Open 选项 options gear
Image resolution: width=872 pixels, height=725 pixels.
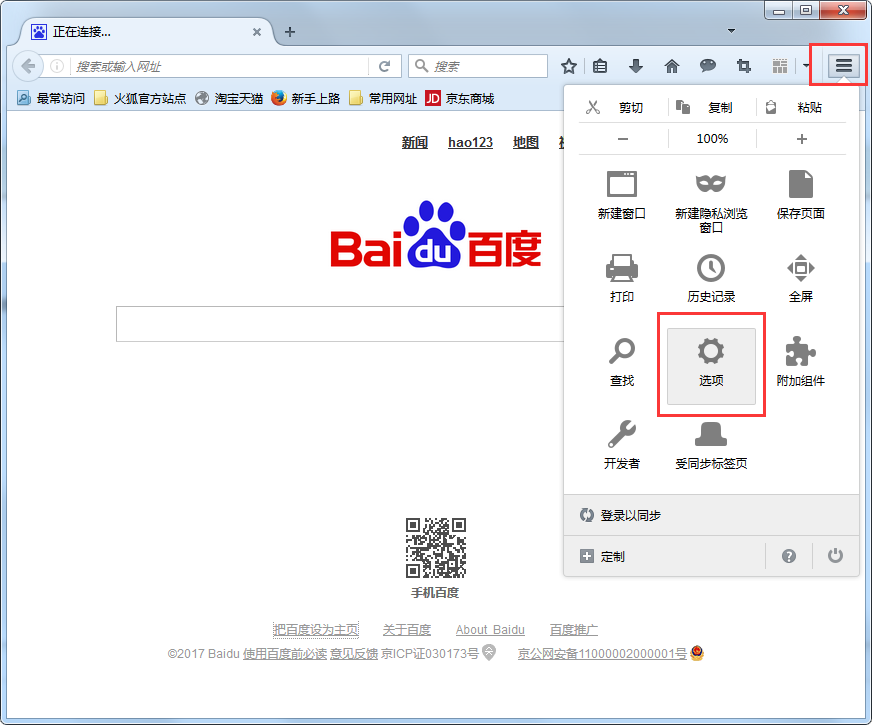pyautogui.click(x=711, y=366)
